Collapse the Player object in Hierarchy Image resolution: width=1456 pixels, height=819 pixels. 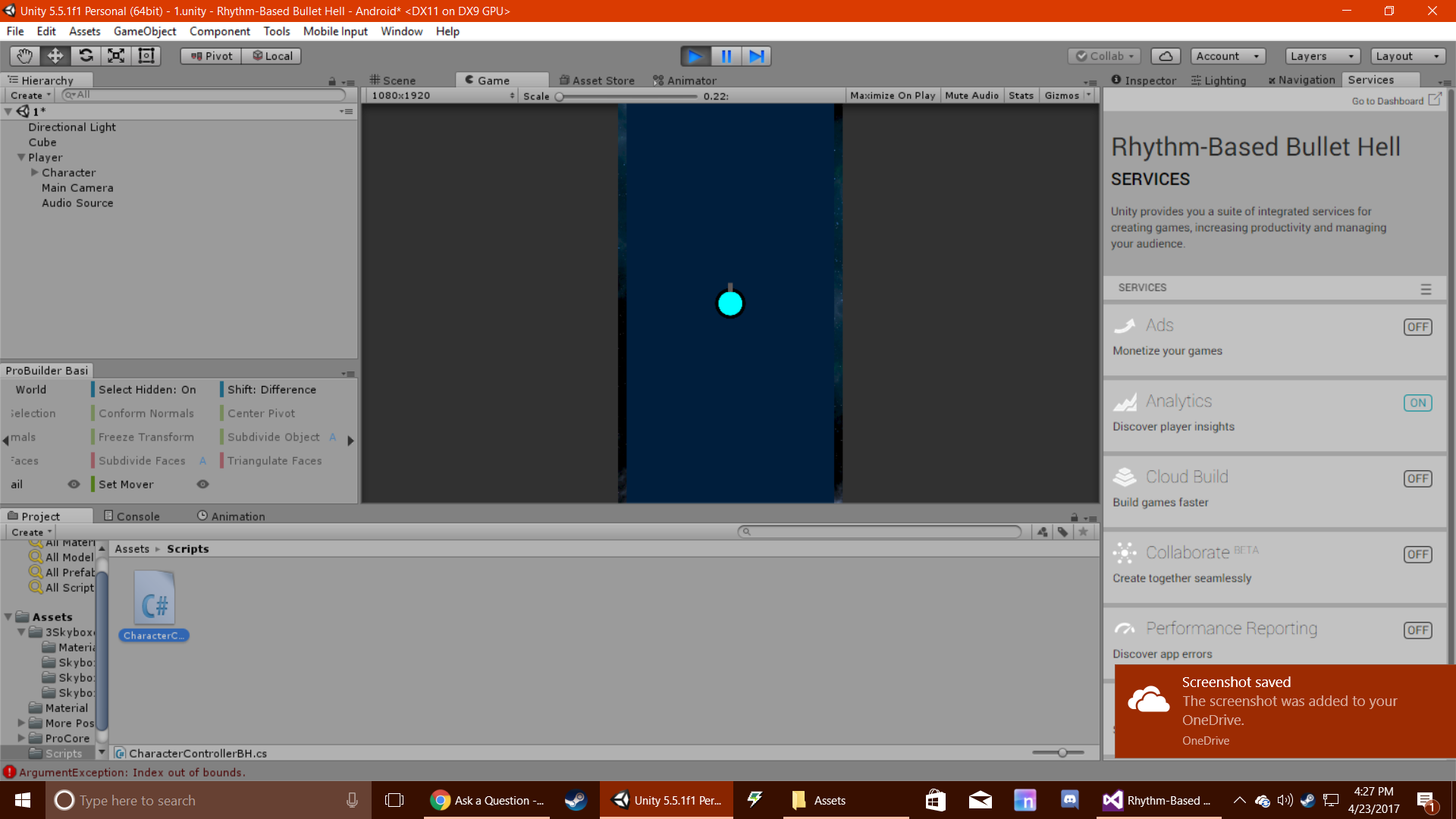point(21,158)
